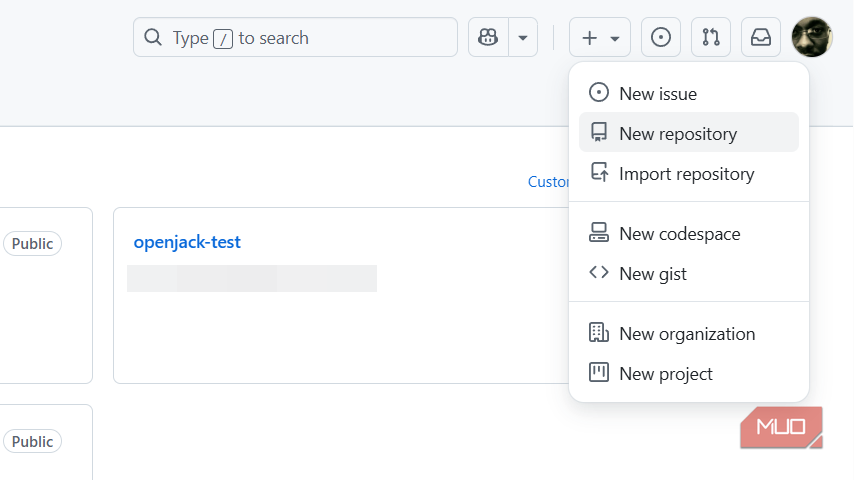Choose 'New repository' menu entry
Viewport: 854px width, 480px height.
[689, 133]
